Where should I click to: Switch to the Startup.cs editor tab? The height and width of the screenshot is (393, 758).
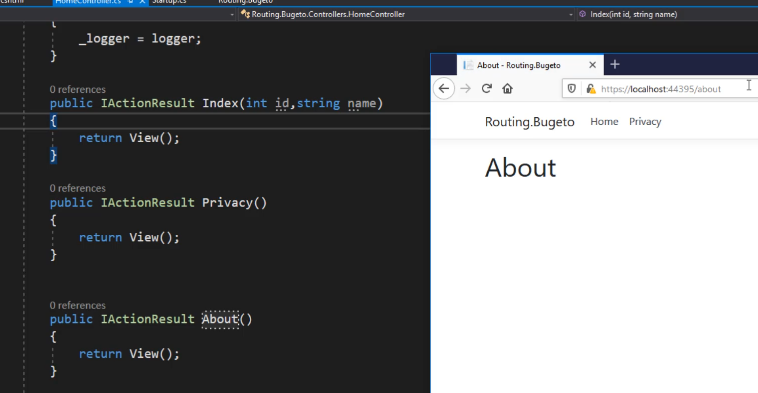(x=169, y=2)
